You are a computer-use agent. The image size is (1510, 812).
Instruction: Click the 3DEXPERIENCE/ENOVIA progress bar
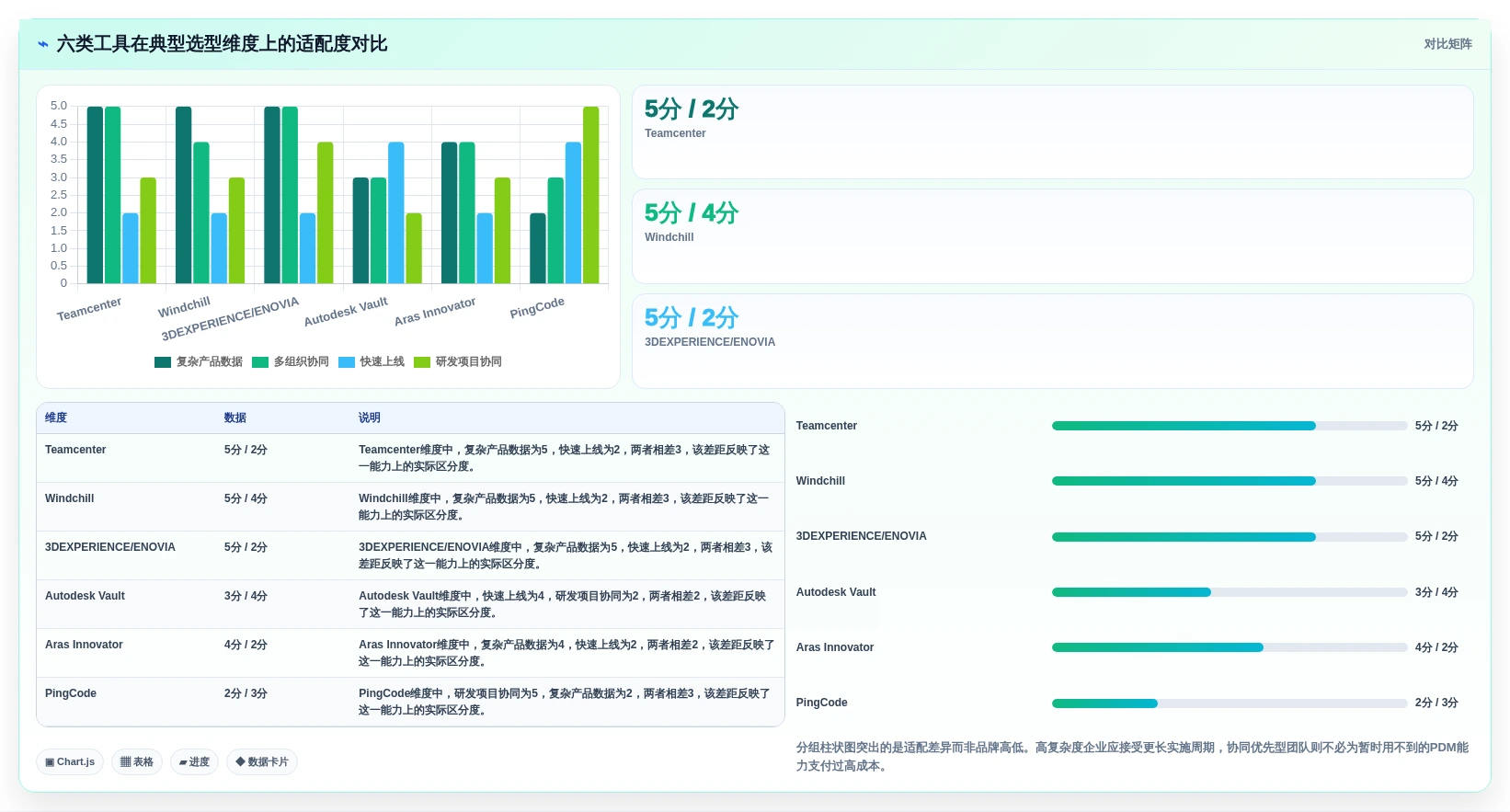pos(1230,537)
